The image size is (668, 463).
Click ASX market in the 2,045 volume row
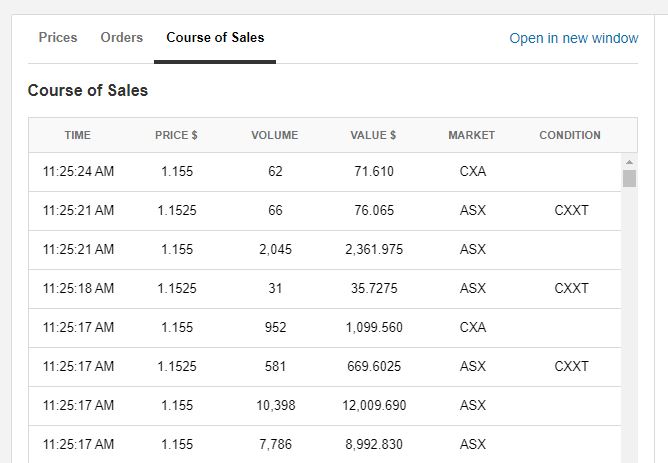[473, 250]
